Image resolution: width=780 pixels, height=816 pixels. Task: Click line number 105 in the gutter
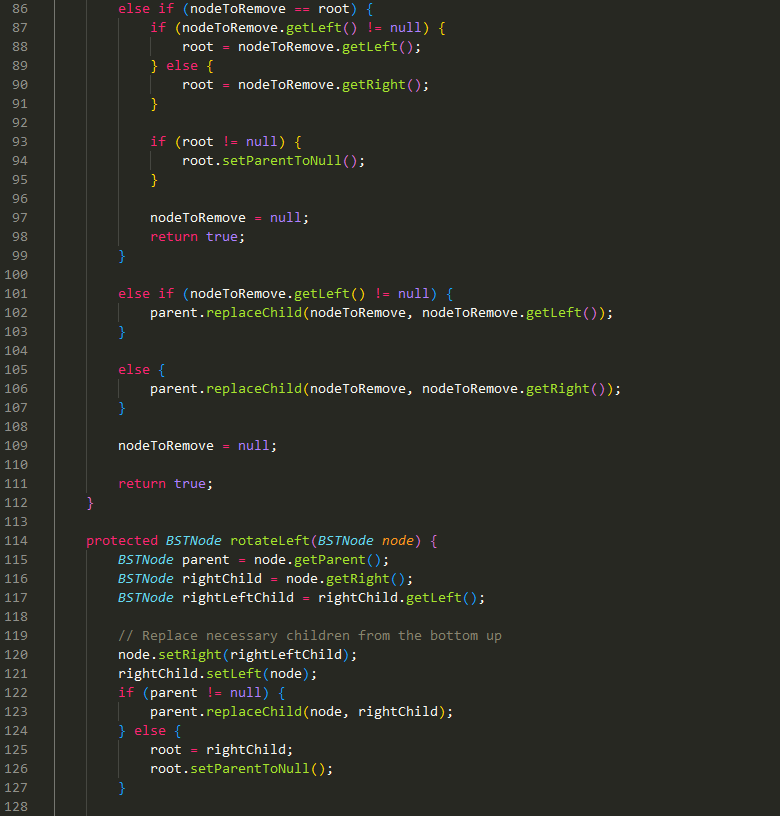pos(16,370)
